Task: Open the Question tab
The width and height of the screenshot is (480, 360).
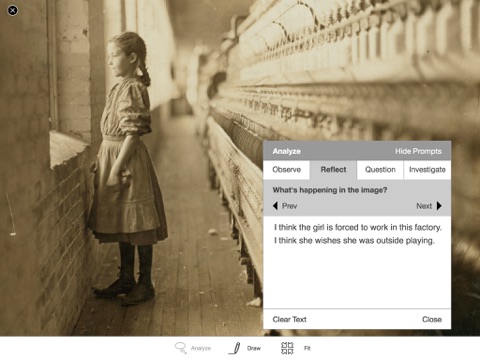Action: point(380,170)
